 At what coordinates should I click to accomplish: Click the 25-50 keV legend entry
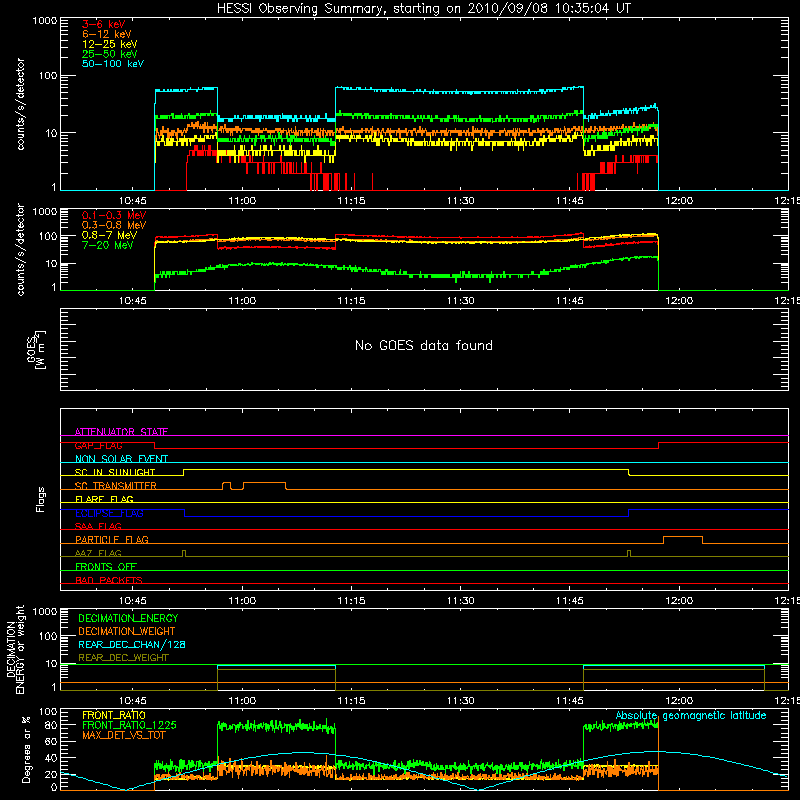pos(110,54)
